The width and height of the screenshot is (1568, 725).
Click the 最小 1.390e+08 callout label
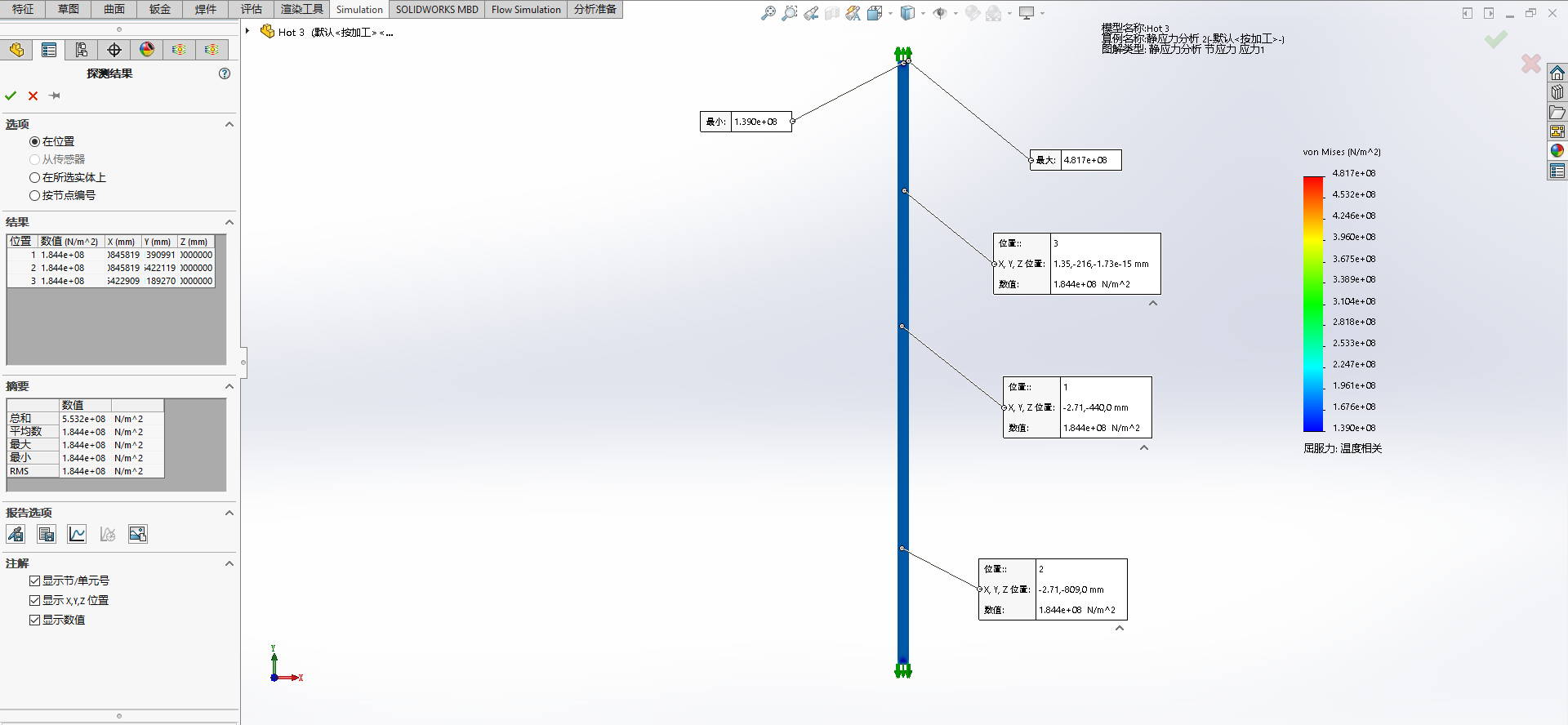[746, 122]
